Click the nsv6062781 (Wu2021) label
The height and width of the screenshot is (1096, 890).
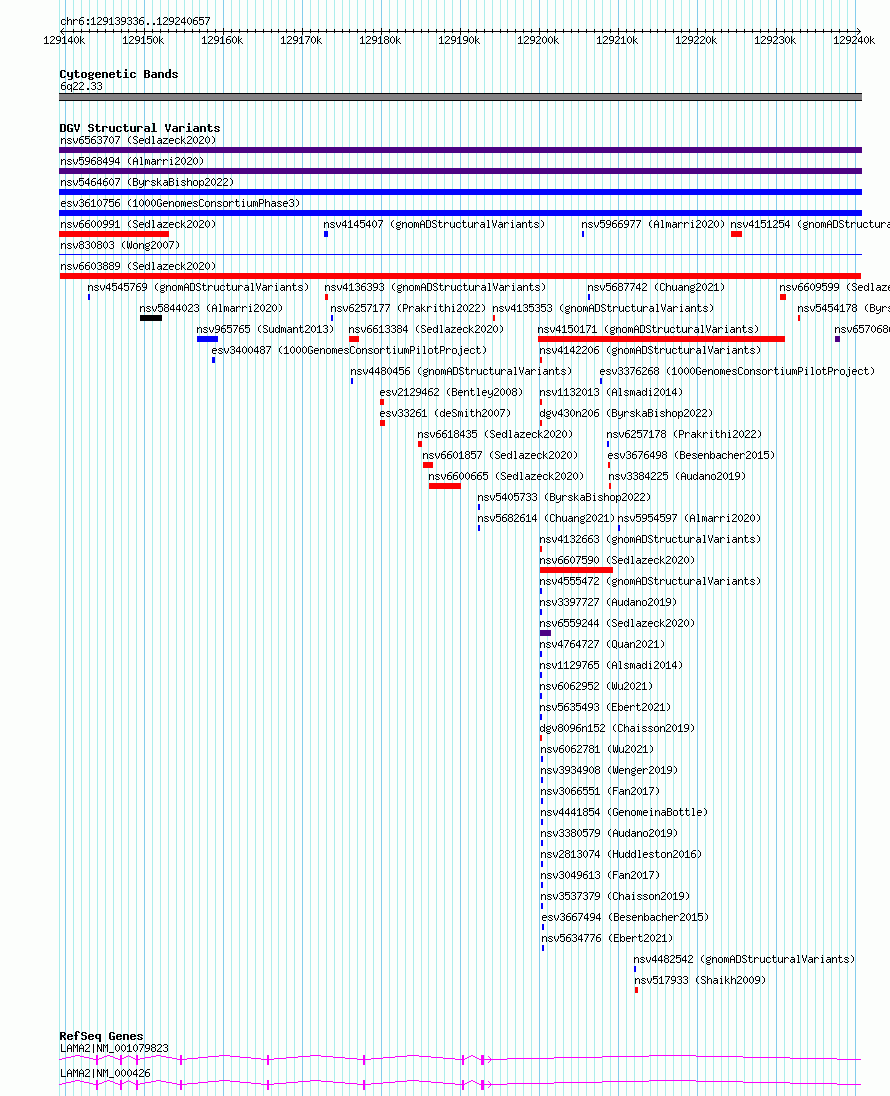(597, 749)
